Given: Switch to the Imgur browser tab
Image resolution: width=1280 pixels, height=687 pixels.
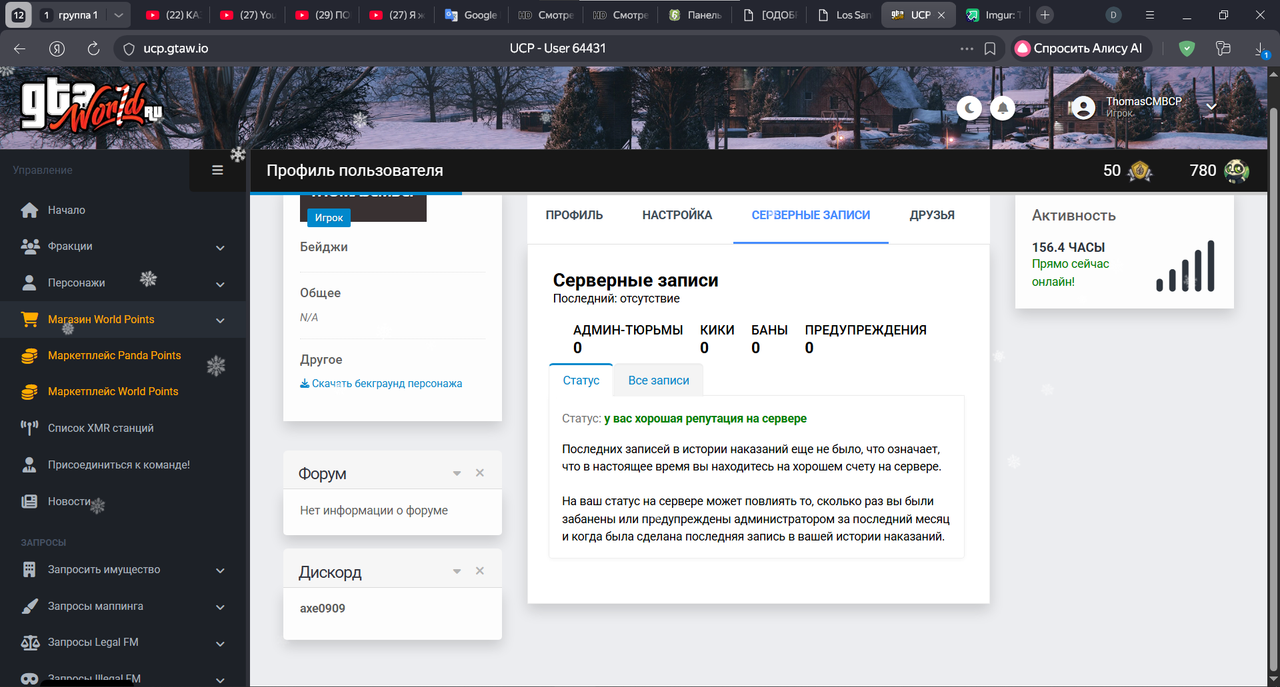Looking at the screenshot, I should click(993, 15).
